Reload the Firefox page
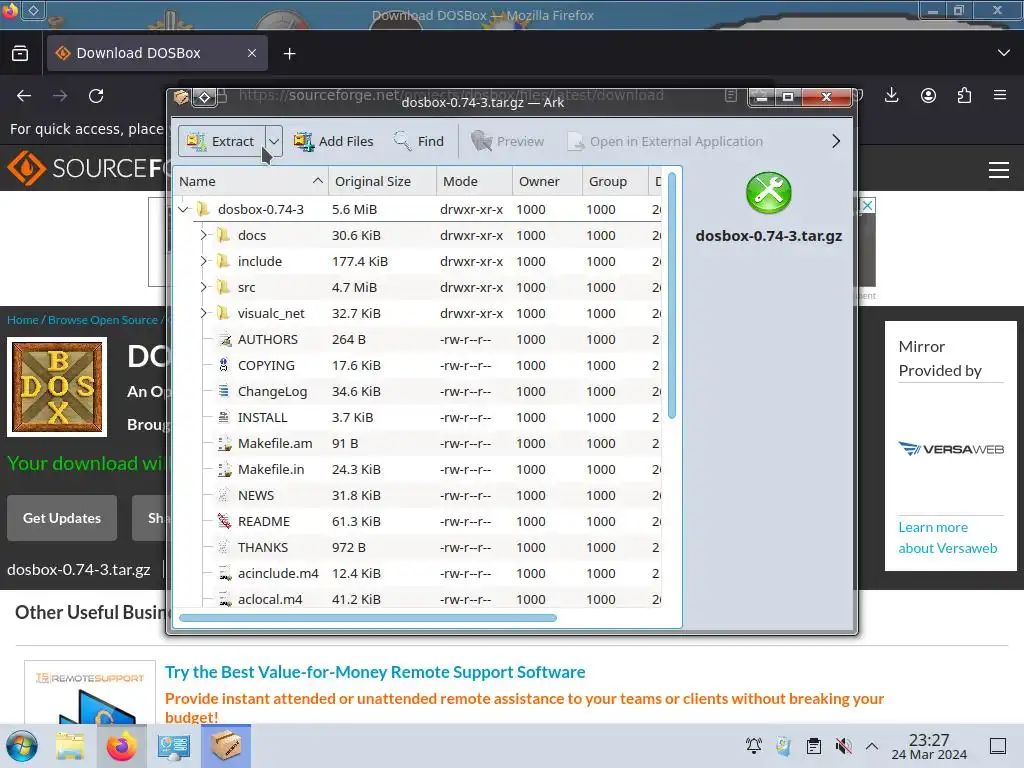This screenshot has width=1024, height=768. pos(96,96)
